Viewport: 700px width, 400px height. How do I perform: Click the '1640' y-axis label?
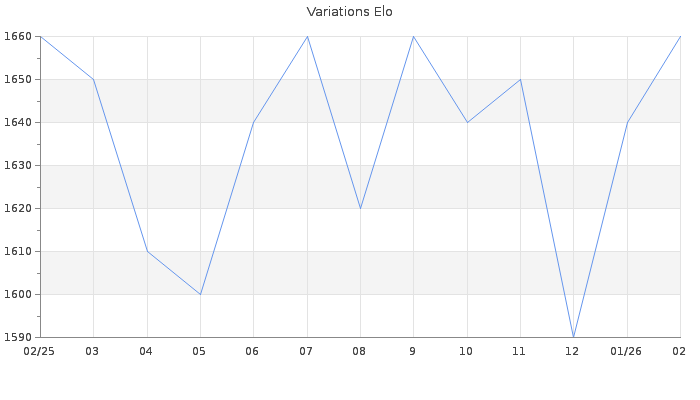pyautogui.click(x=20, y=122)
